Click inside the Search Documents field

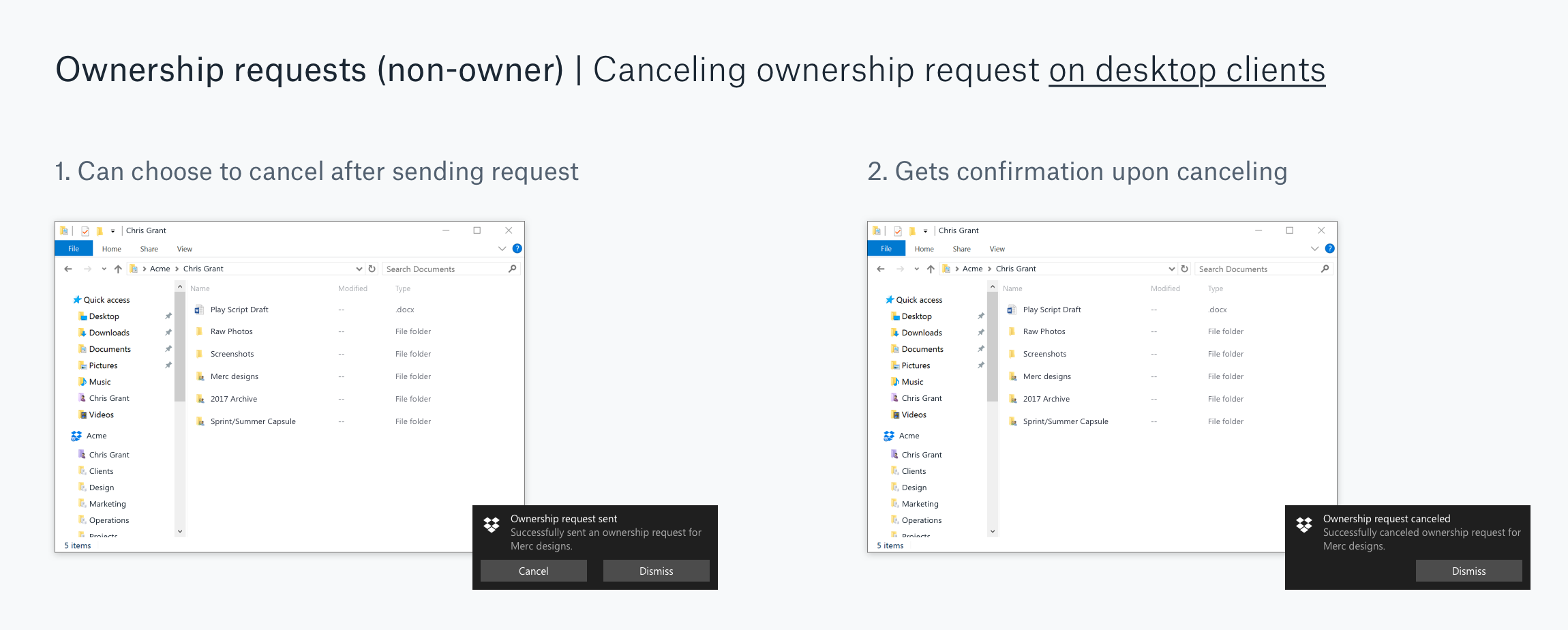point(436,269)
